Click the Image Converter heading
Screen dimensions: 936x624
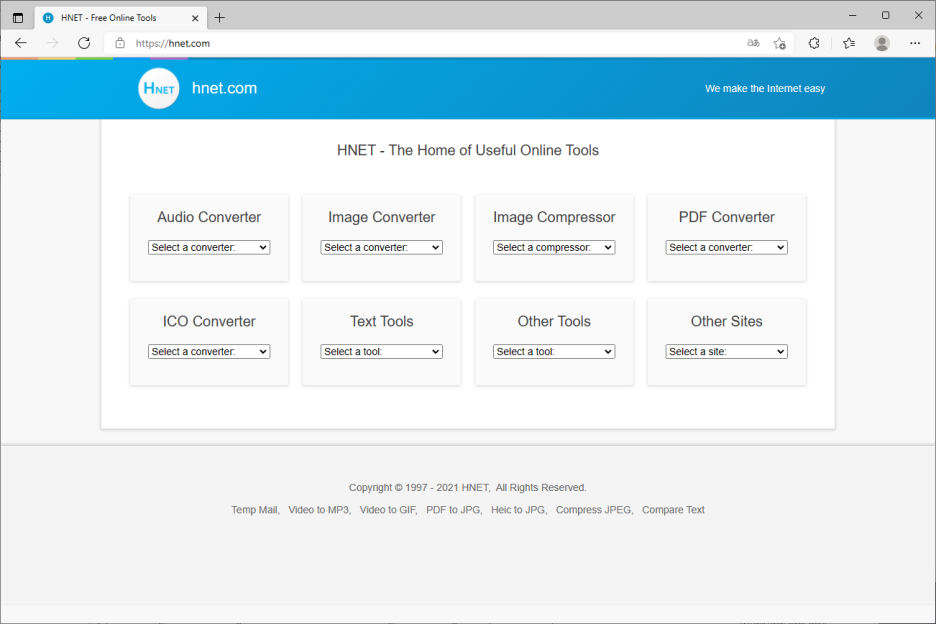381,217
